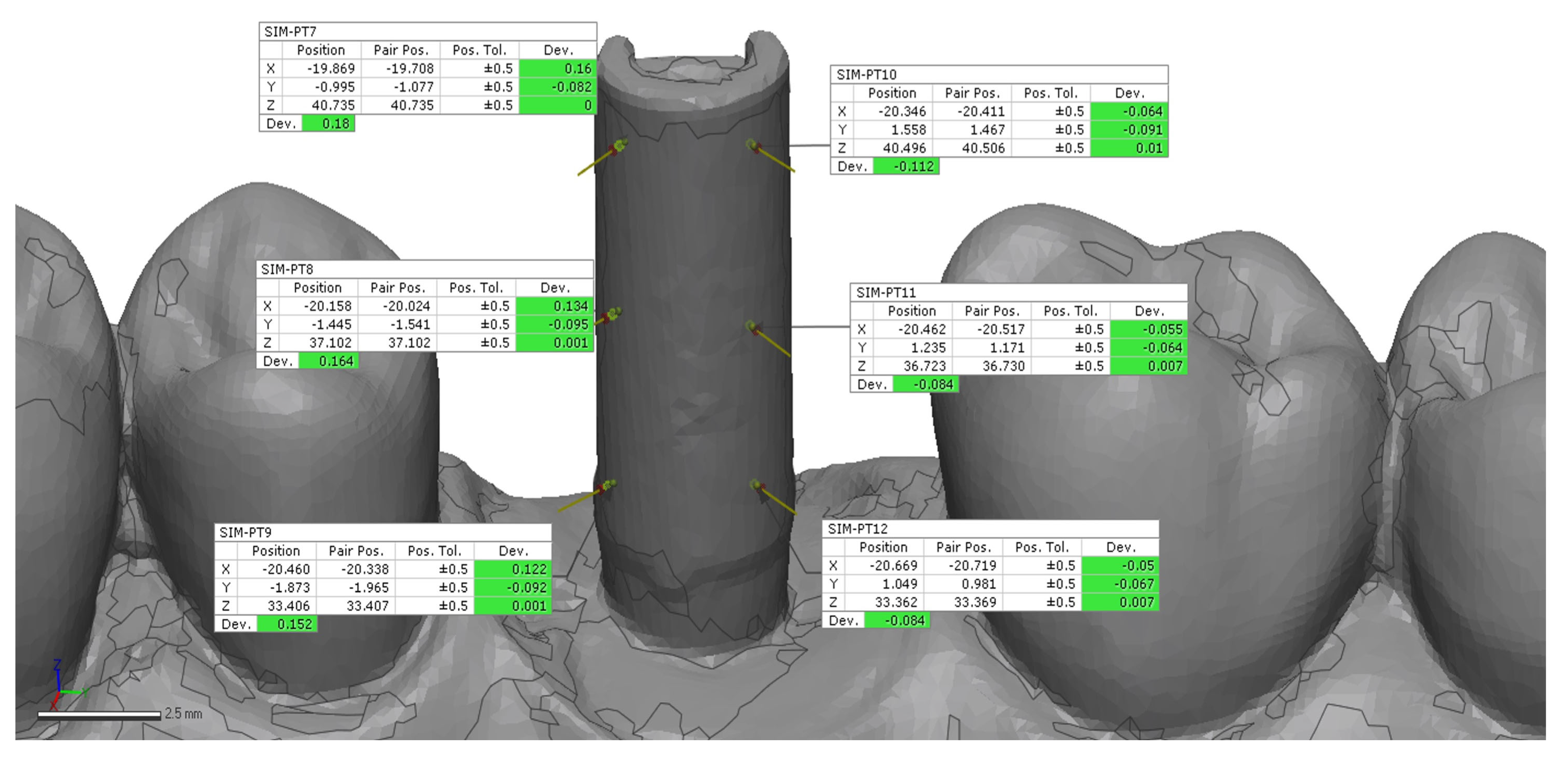1568x757 pixels.
Task: Select the SIM-PT7 annotation title
Action: (x=291, y=31)
